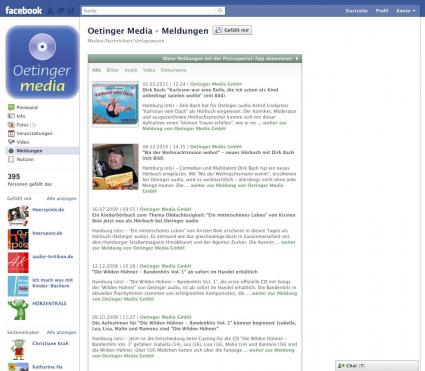Switch to the Audio filter tab
This screenshot has height=371, width=425.
pyautogui.click(x=131, y=70)
